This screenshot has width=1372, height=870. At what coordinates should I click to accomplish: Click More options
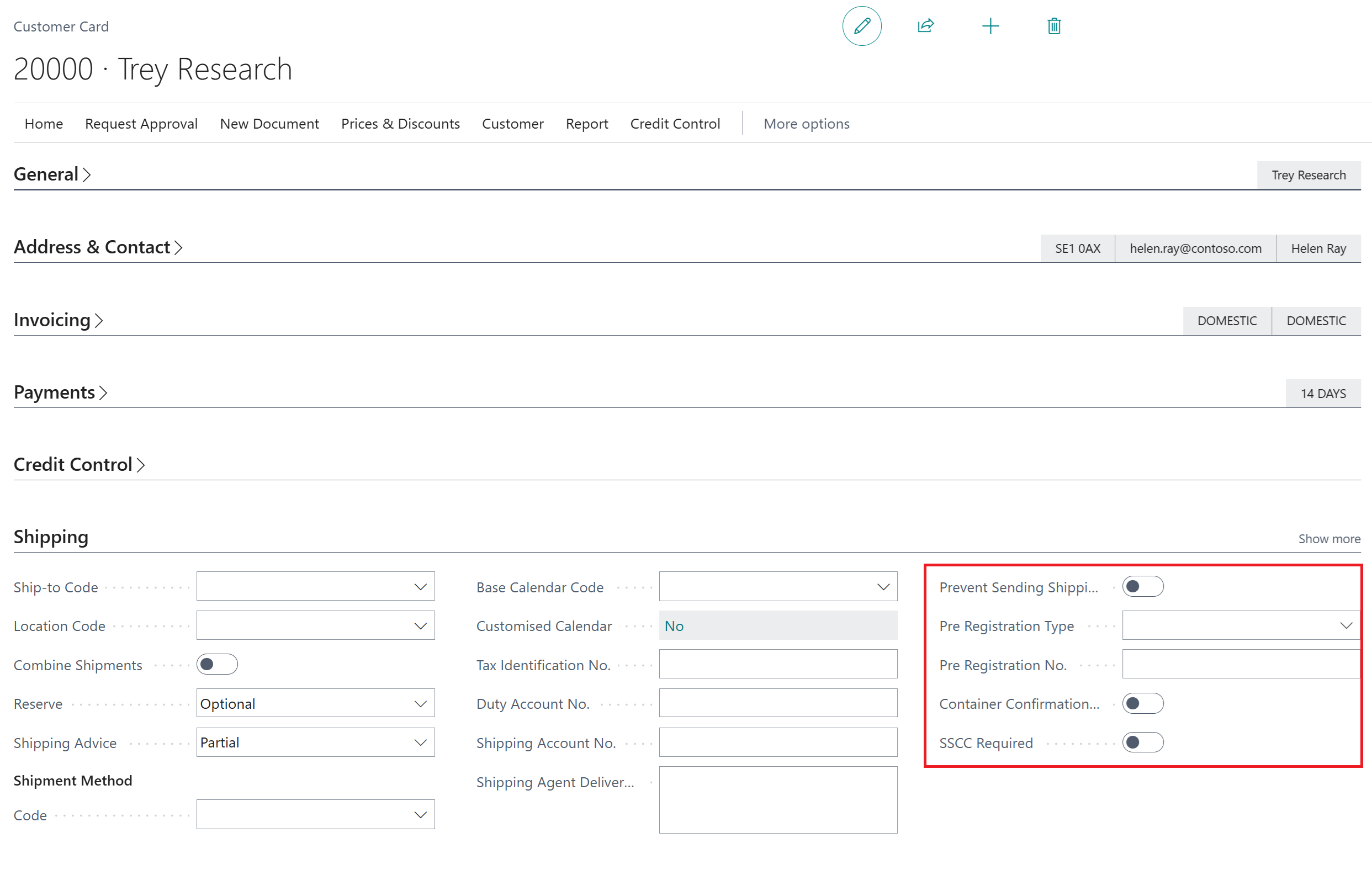click(x=806, y=124)
